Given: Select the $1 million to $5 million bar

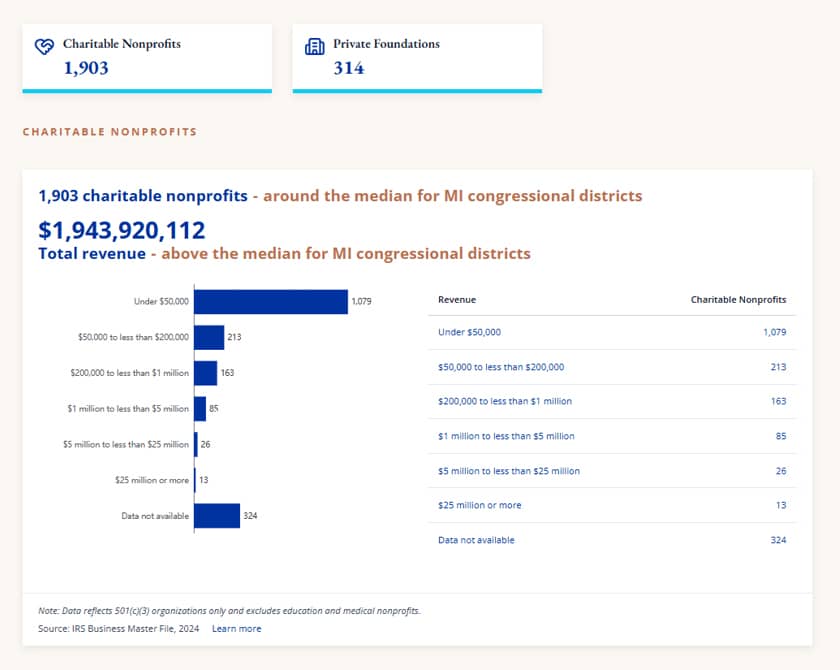Looking at the screenshot, I should point(200,409).
